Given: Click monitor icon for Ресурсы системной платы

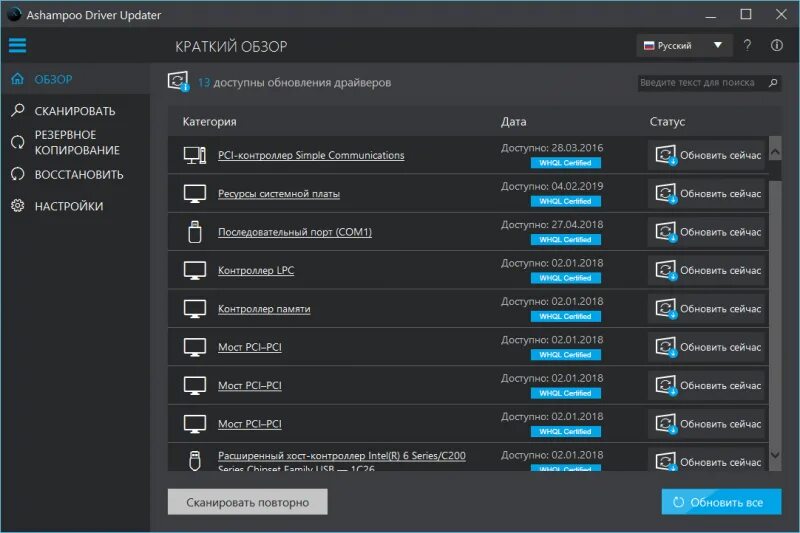Looking at the screenshot, I should 195,194.
